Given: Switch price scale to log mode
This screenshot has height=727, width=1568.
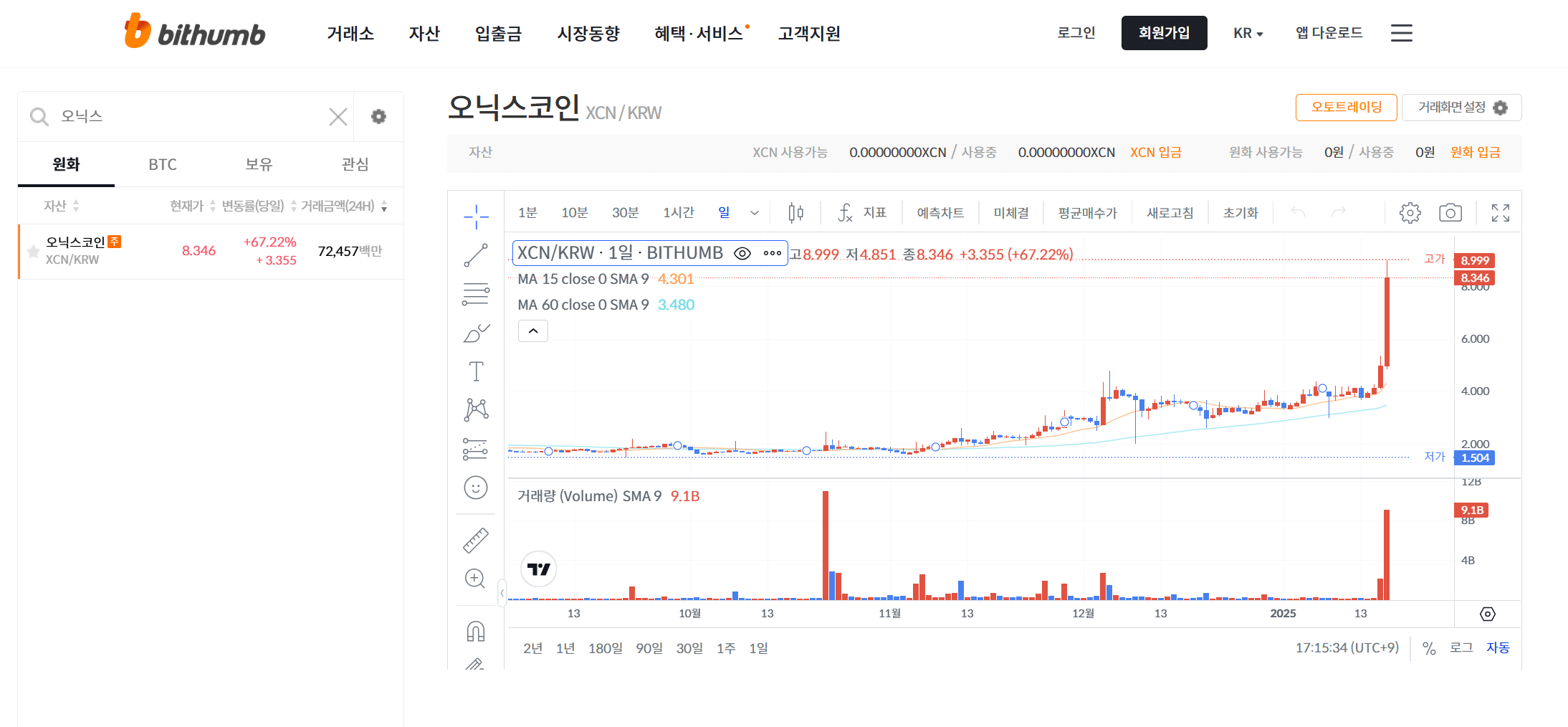Looking at the screenshot, I should (1462, 647).
